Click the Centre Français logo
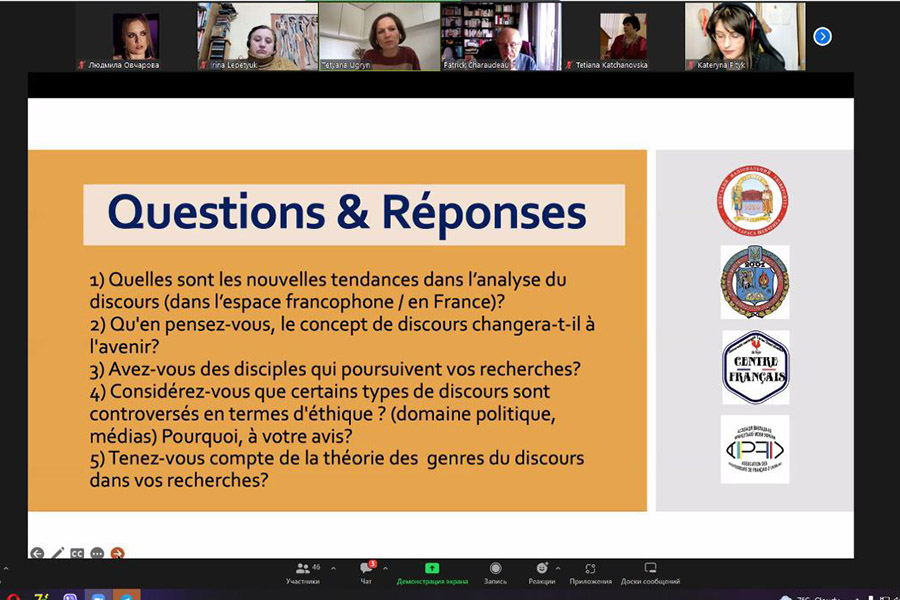Screen dimensions: 900x600 tap(755, 367)
